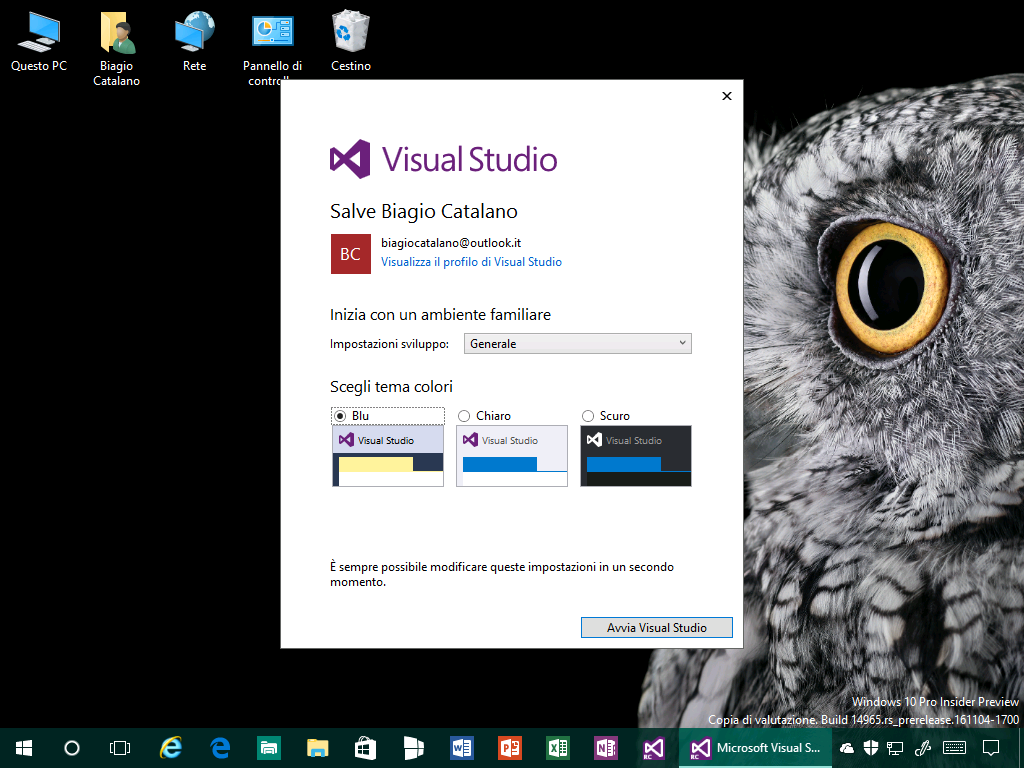This screenshot has width=1024, height=768.
Task: Click the Visual Studio logo in dialog
Action: pos(443,159)
